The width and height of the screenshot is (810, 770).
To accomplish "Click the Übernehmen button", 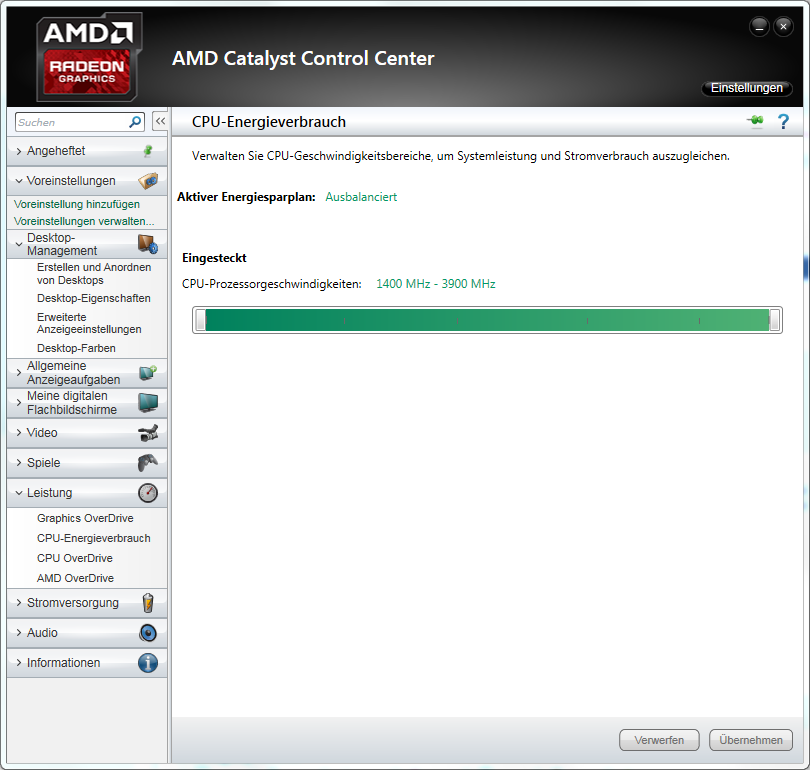I will tap(751, 740).
